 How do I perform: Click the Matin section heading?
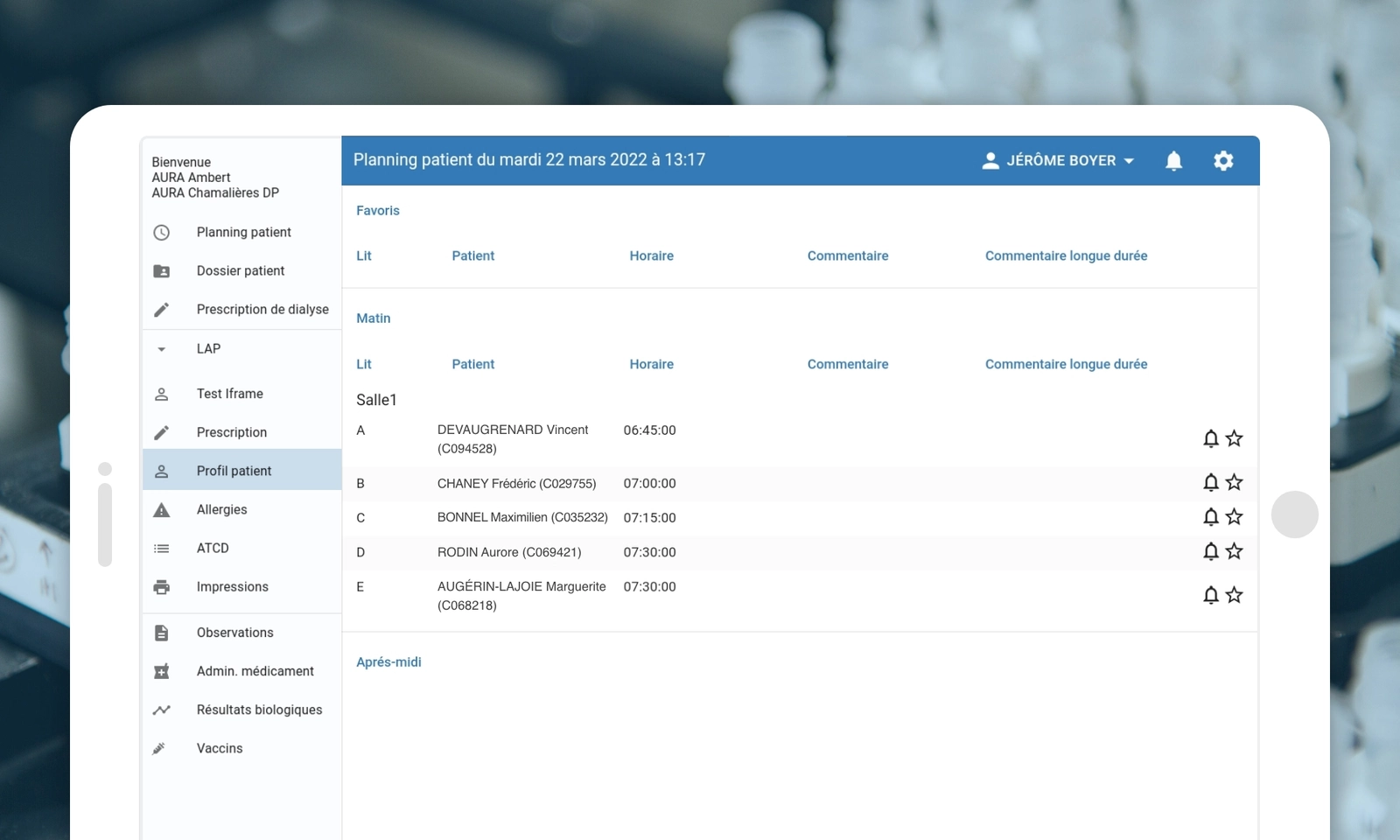(374, 318)
